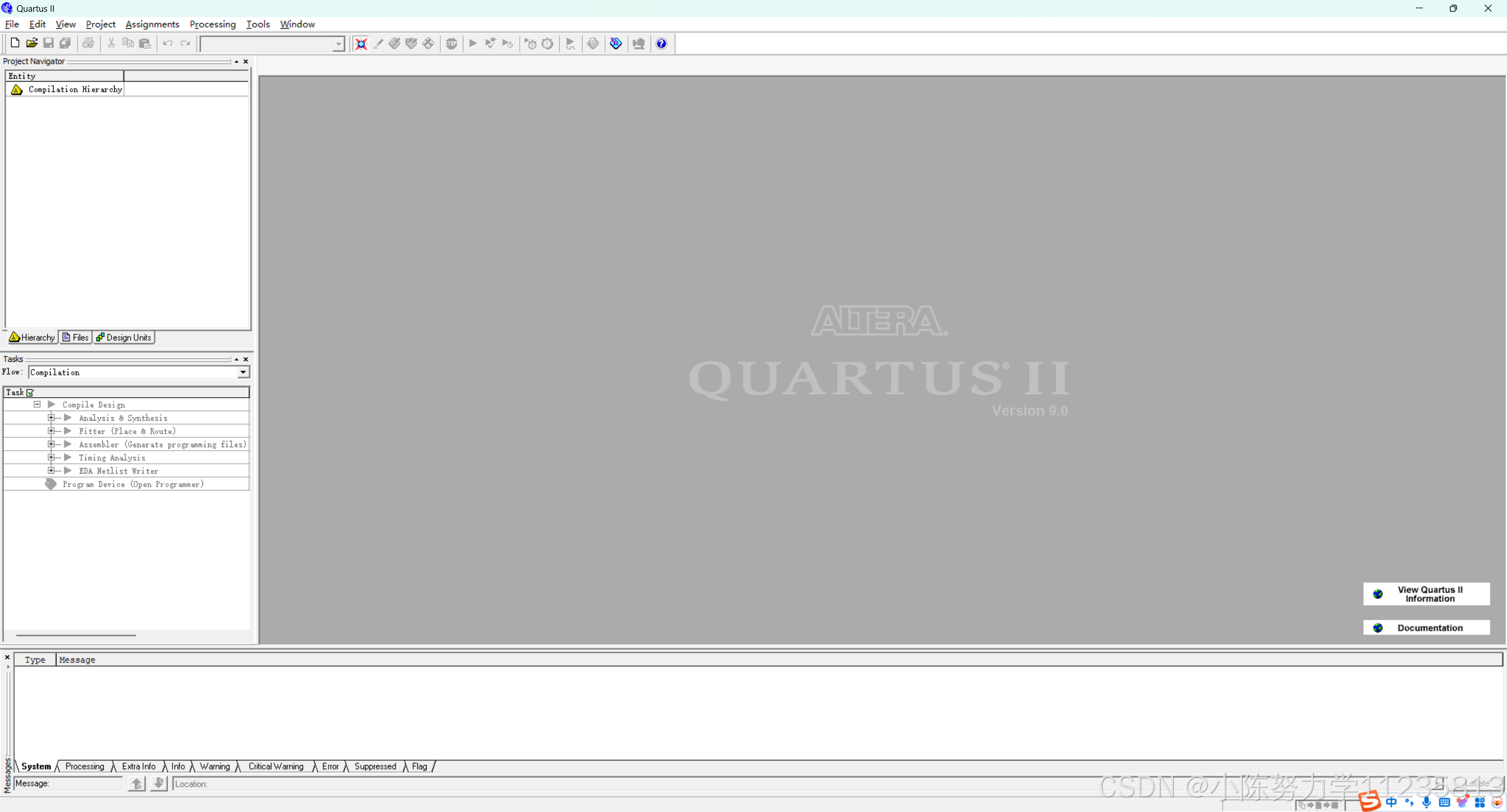Click the Print toolbar icon
Viewport: 1507px width, 812px height.
coord(88,43)
